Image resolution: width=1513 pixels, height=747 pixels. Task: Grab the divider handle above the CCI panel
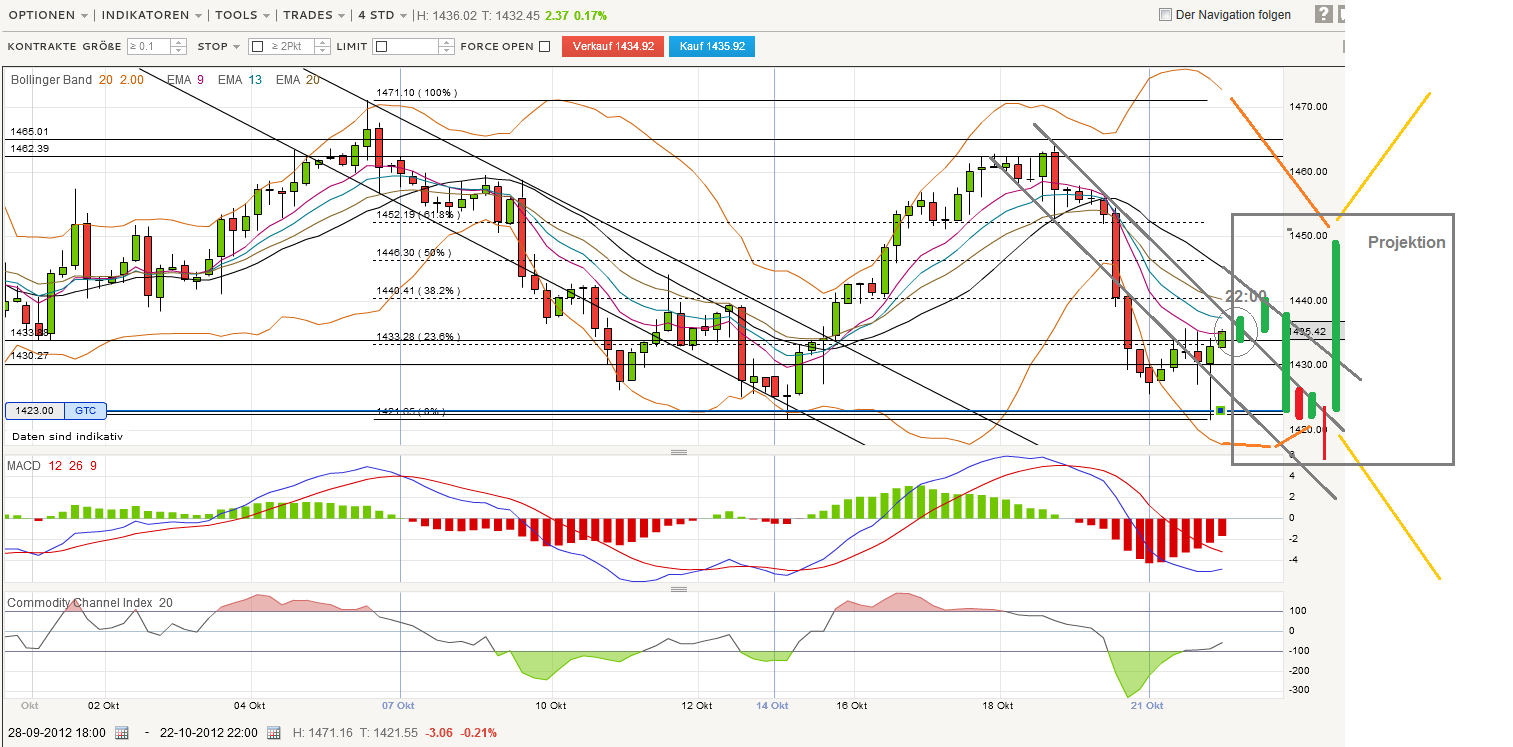tap(679, 589)
